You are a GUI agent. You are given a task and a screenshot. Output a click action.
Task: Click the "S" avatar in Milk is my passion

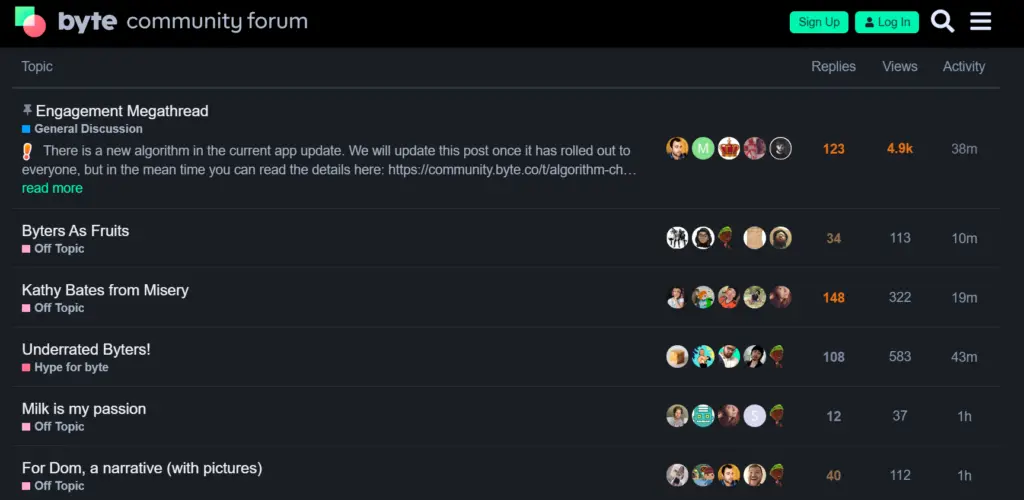point(755,416)
